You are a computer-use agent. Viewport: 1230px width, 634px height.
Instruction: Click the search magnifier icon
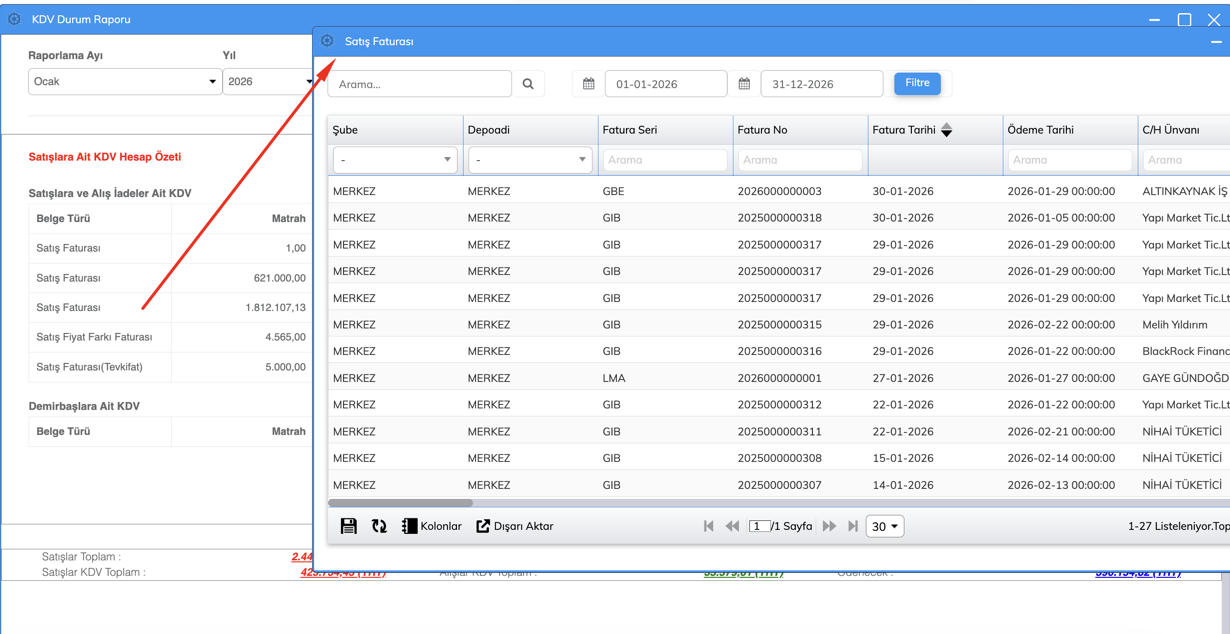coord(528,84)
